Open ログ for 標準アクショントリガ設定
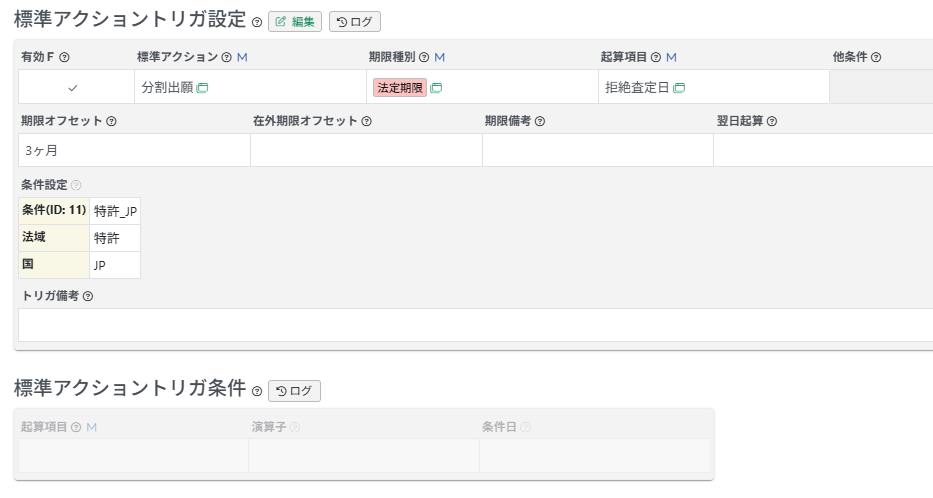The height and width of the screenshot is (498, 933). 355,22
